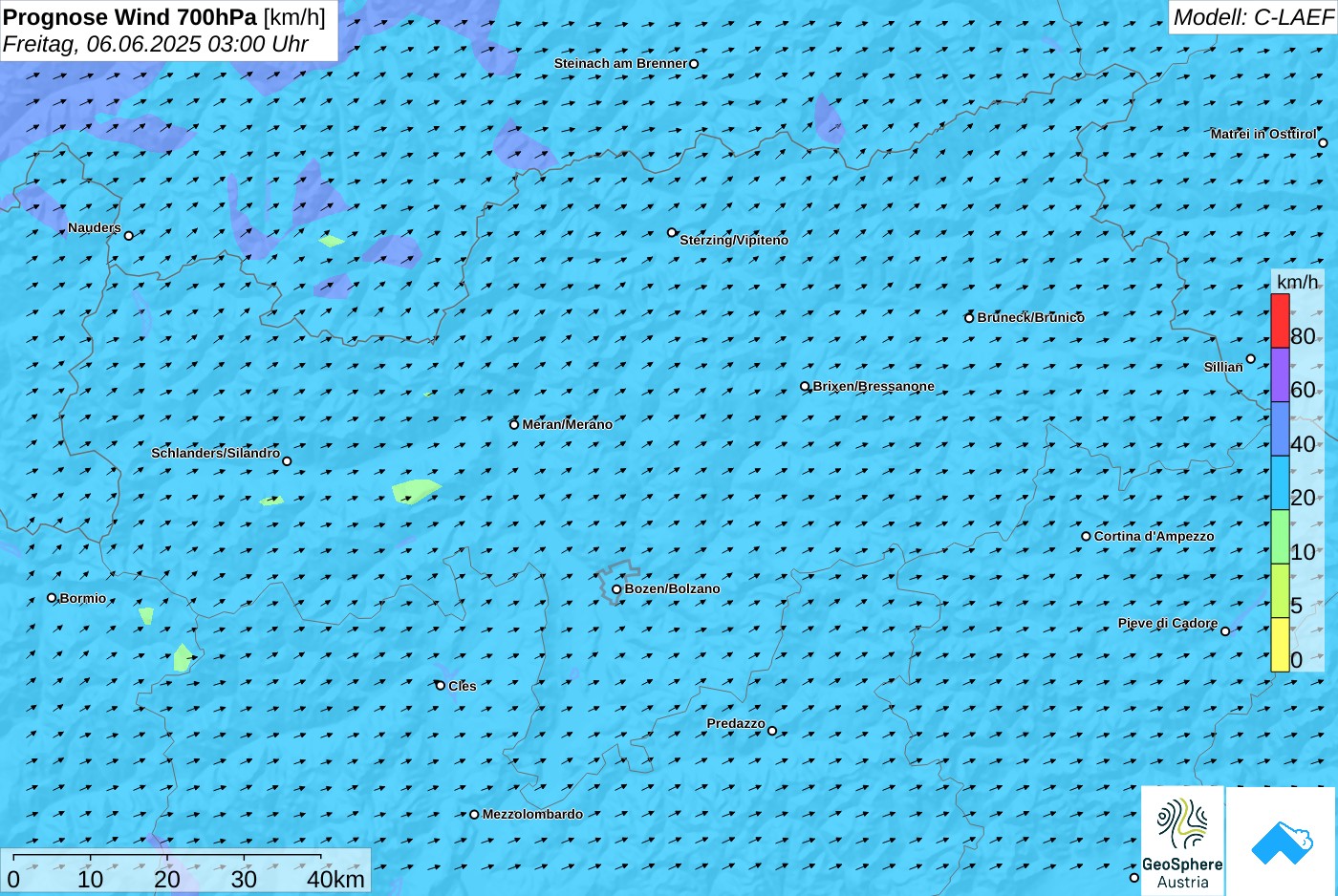
Task: Click the 'Mezzolombardo' label text
Action: (532, 814)
